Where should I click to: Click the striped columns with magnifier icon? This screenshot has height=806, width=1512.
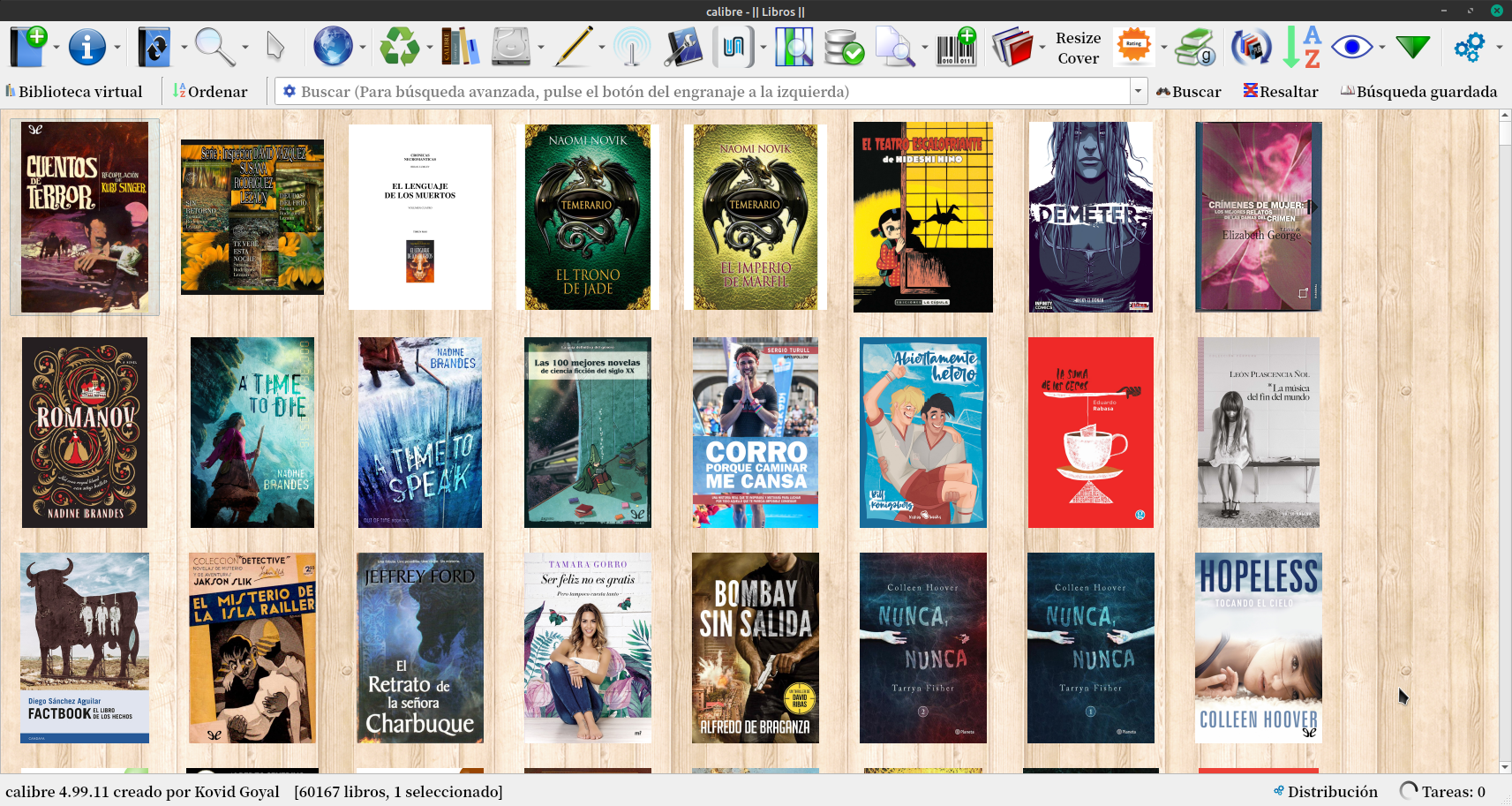point(794,47)
